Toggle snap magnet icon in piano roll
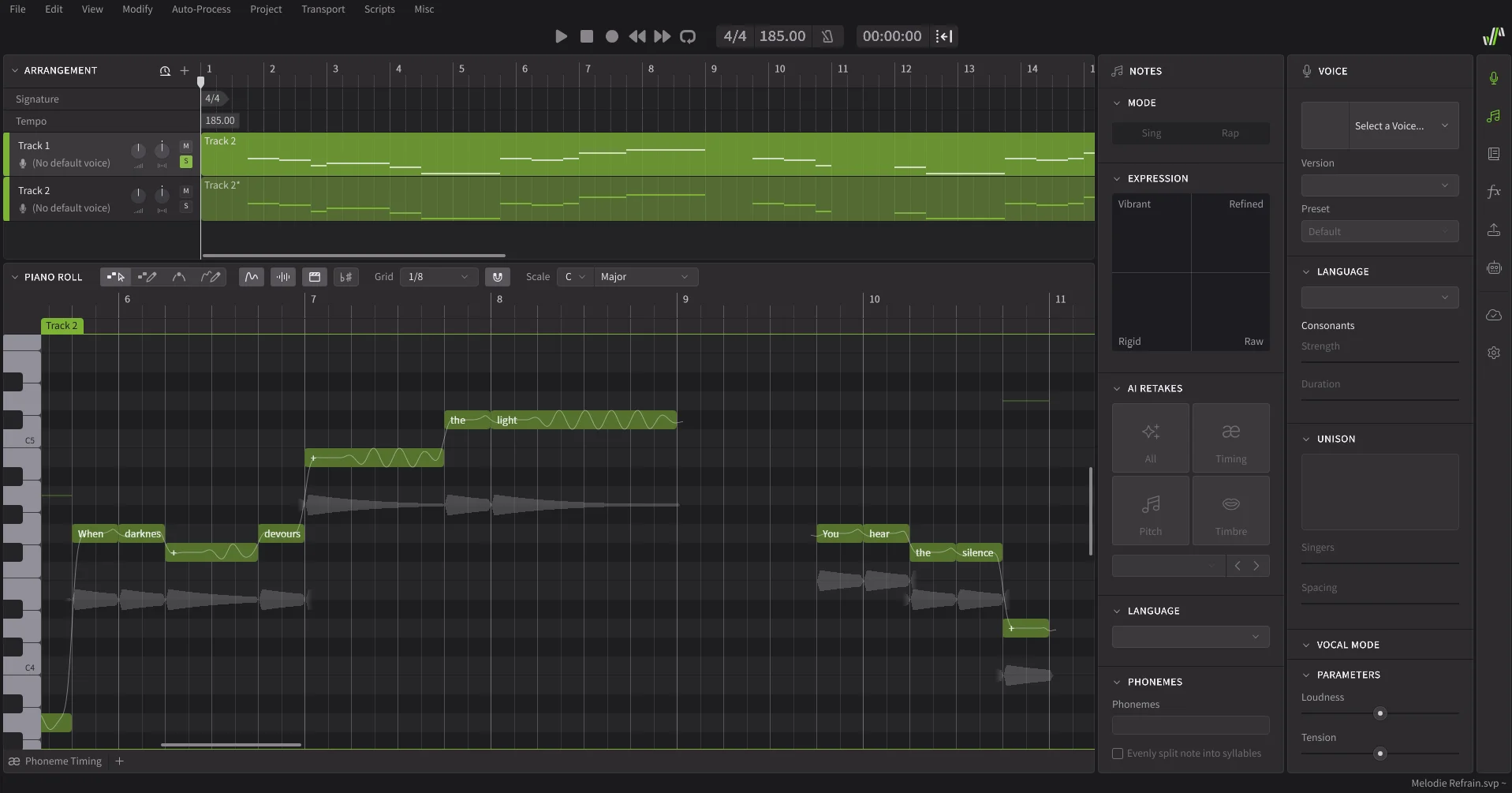The width and height of the screenshot is (1512, 793). [497, 277]
